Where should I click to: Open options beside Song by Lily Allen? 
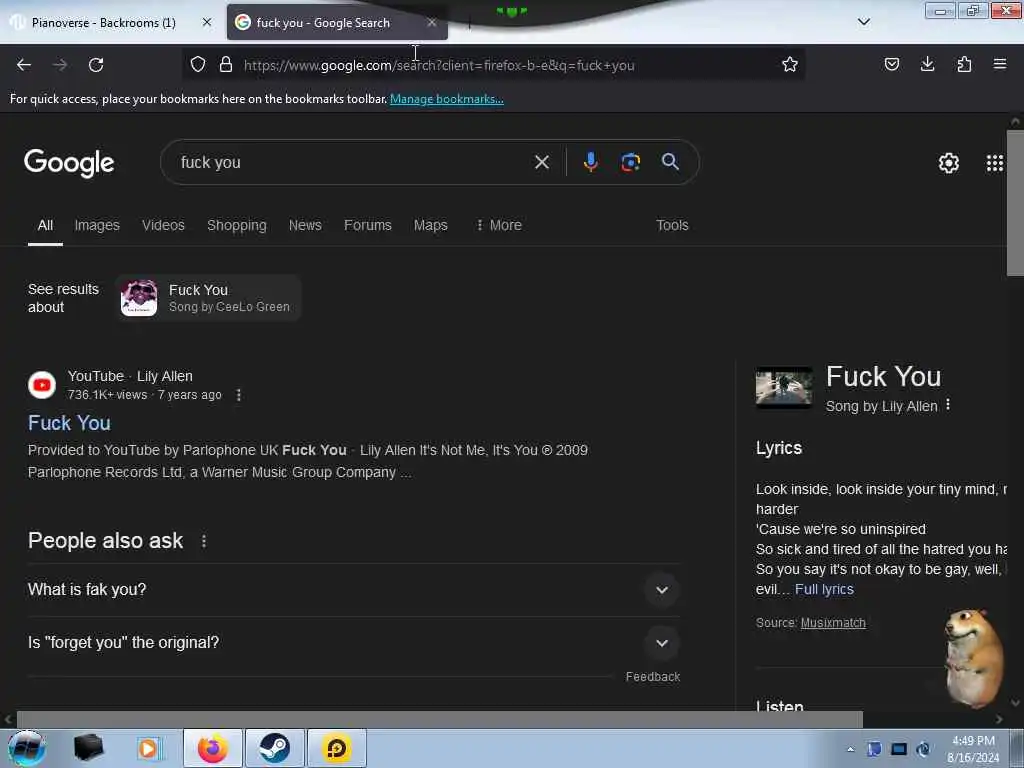[948, 405]
